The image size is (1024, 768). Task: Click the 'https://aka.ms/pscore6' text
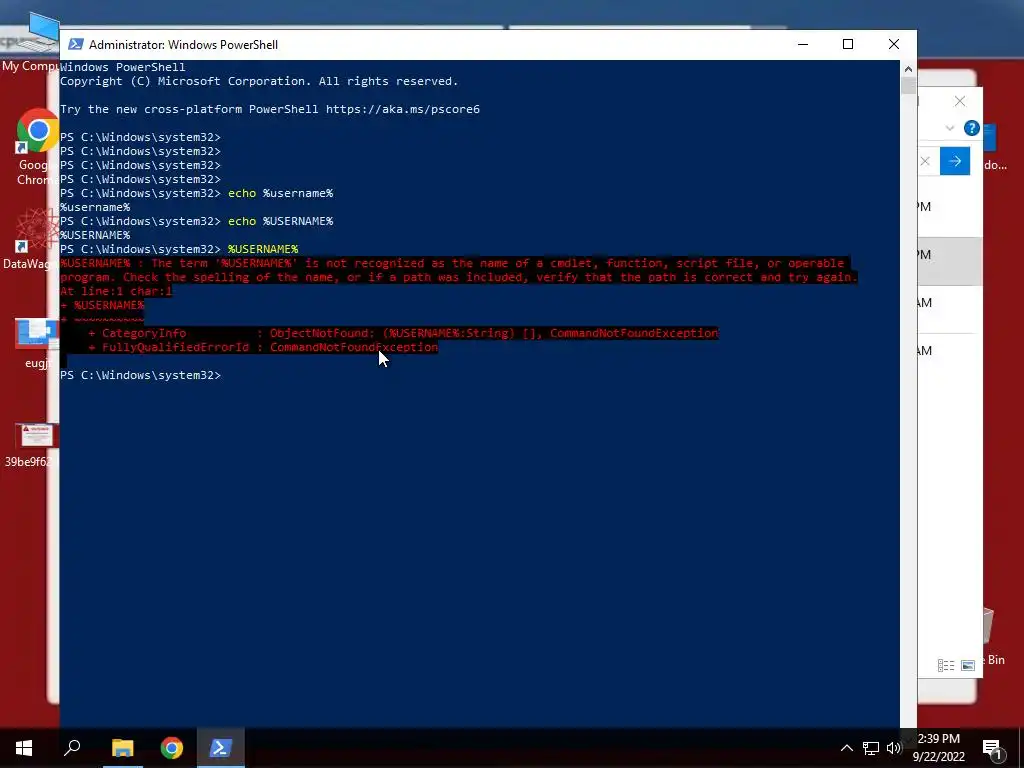point(403,109)
